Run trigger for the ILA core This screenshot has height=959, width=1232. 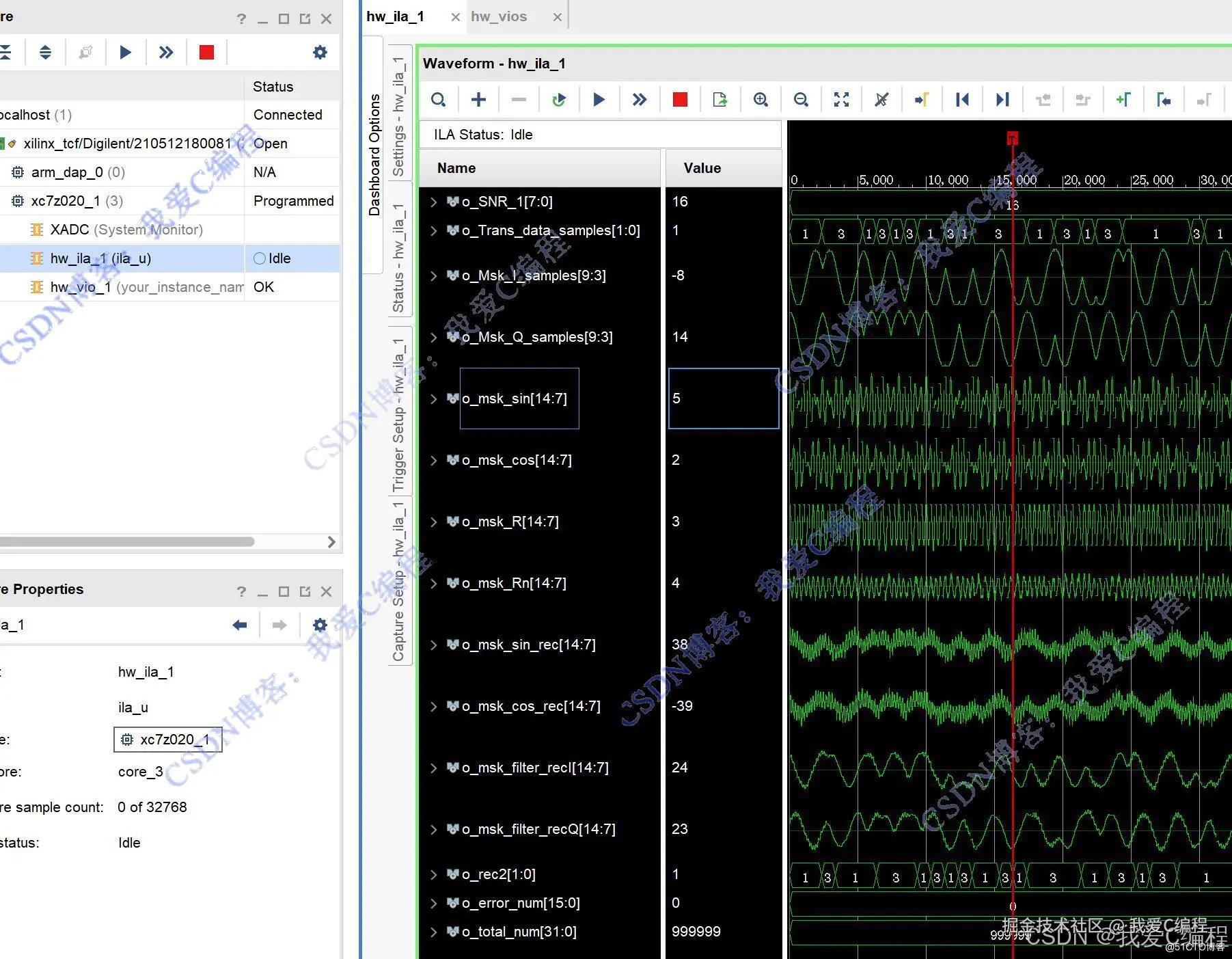coord(599,100)
